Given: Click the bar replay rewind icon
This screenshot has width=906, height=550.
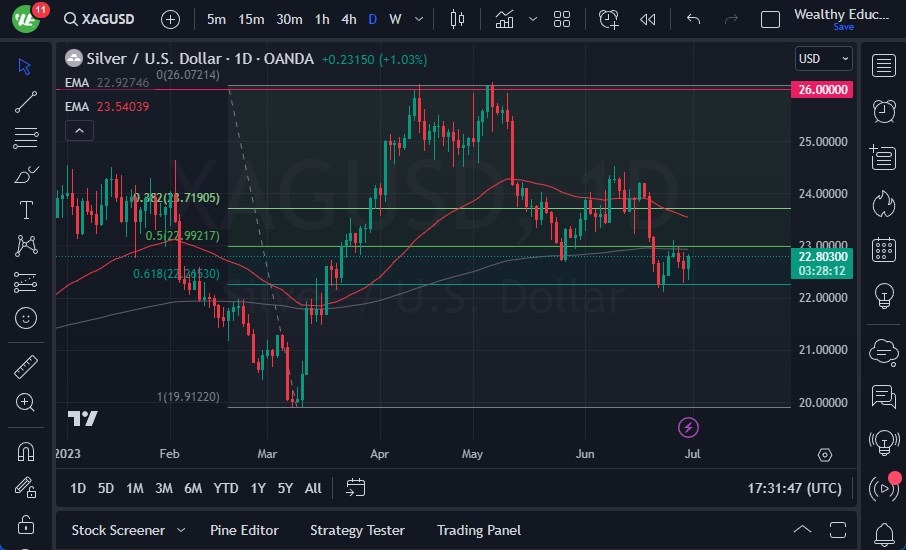Looking at the screenshot, I should [648, 19].
